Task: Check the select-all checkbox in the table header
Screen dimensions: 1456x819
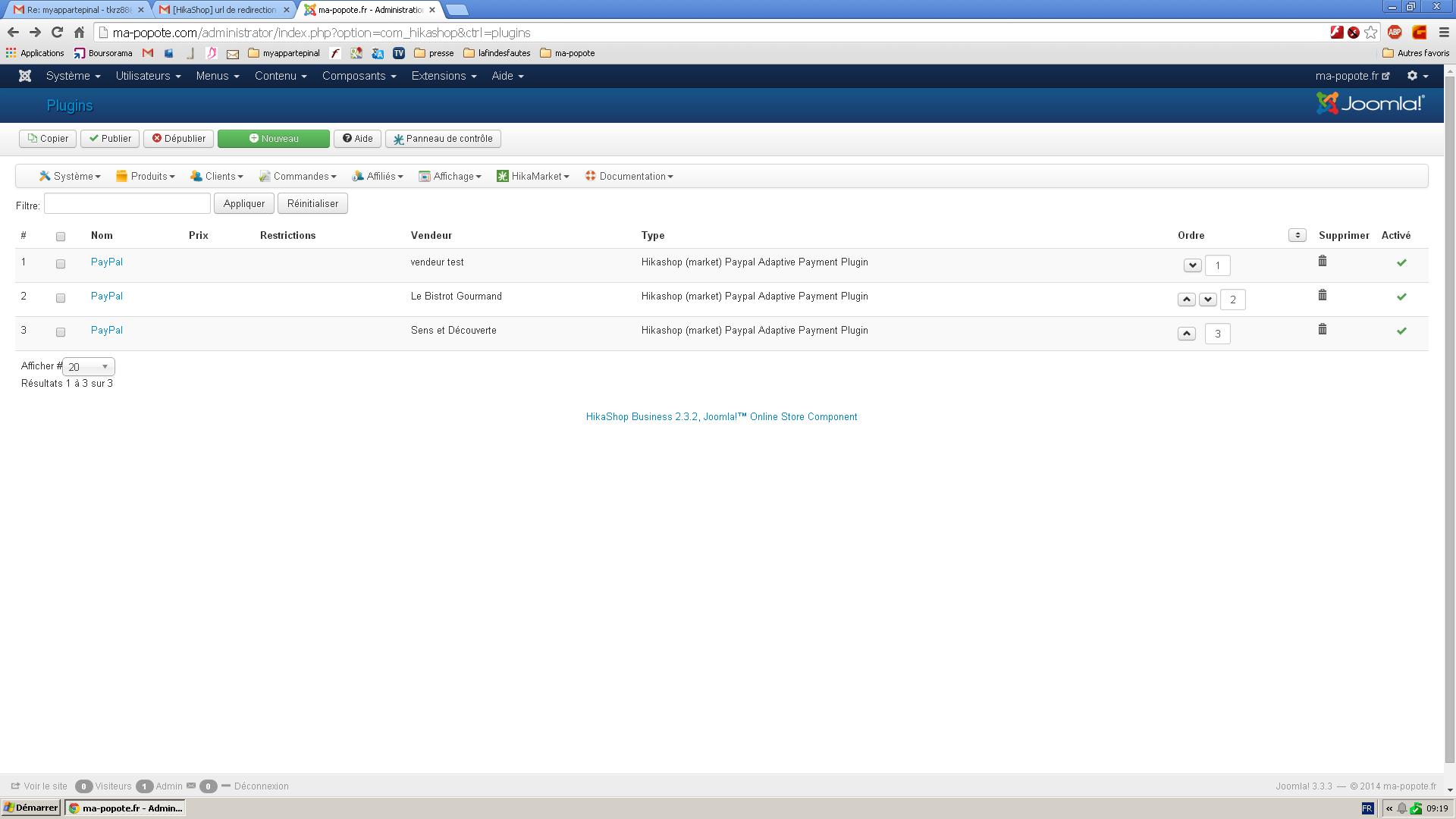Action: [x=61, y=237]
